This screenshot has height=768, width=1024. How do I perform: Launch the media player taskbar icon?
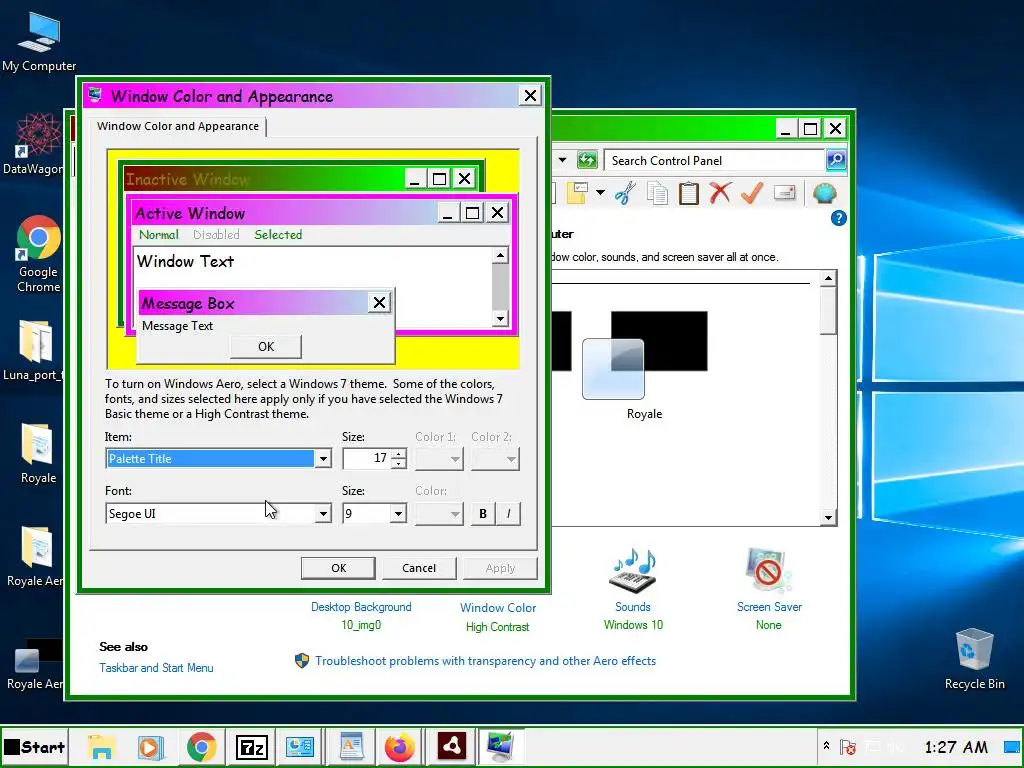[x=150, y=746]
